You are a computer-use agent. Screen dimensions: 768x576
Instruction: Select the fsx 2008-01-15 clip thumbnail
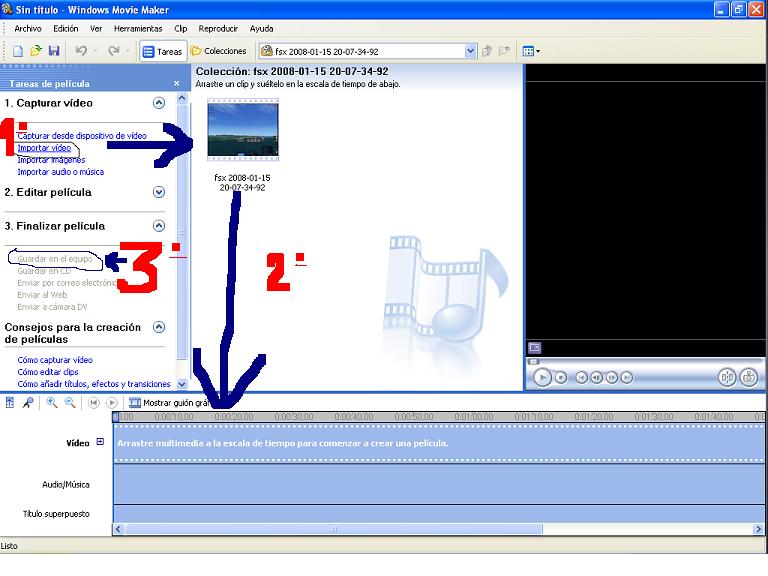coord(243,130)
